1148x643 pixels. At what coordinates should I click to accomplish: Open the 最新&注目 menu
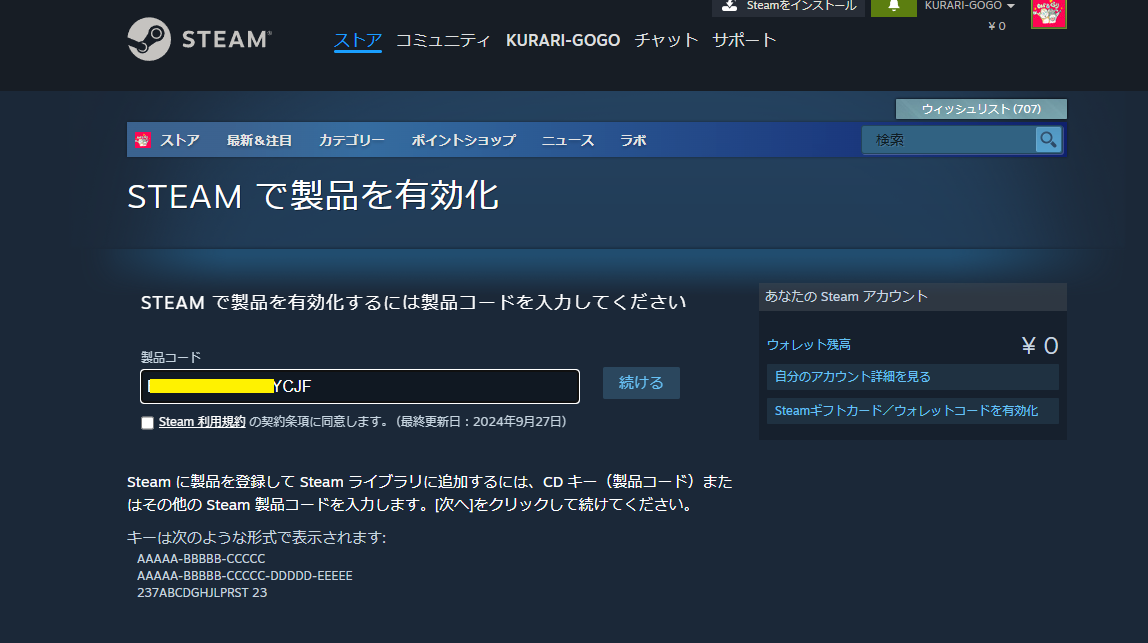pyautogui.click(x=259, y=140)
